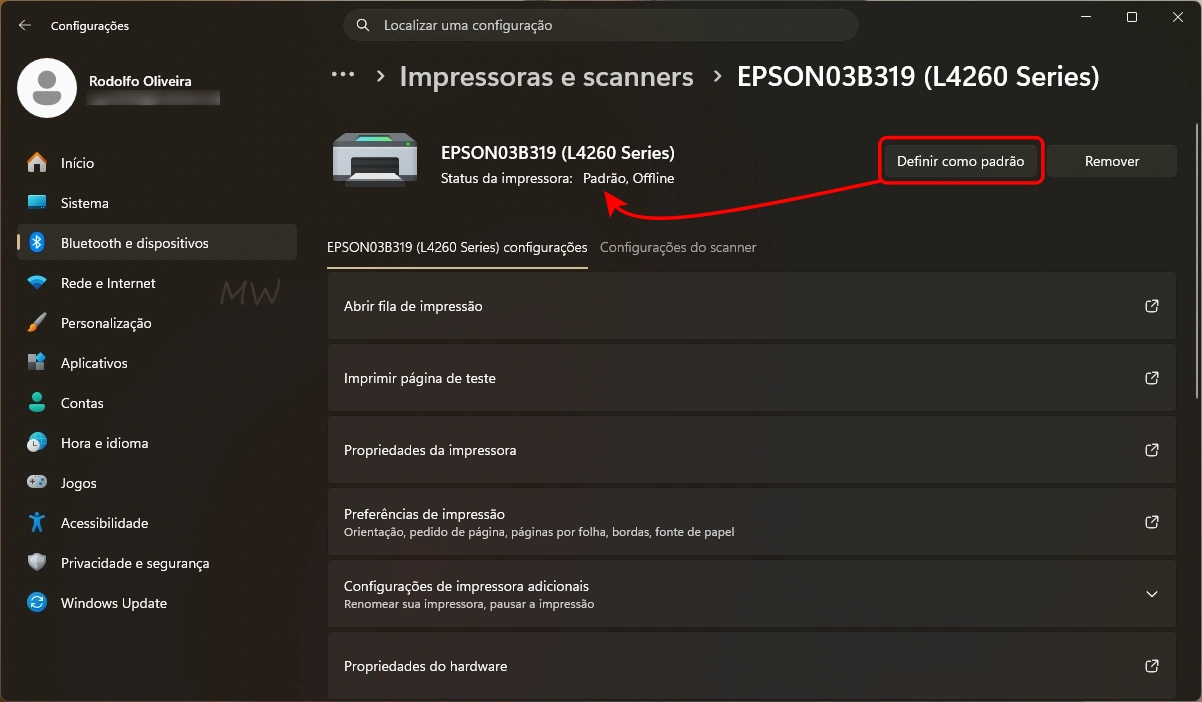Screen dimensions: 1202x702
Task: Open Propriedades do hardware row
Action: [x=752, y=666]
